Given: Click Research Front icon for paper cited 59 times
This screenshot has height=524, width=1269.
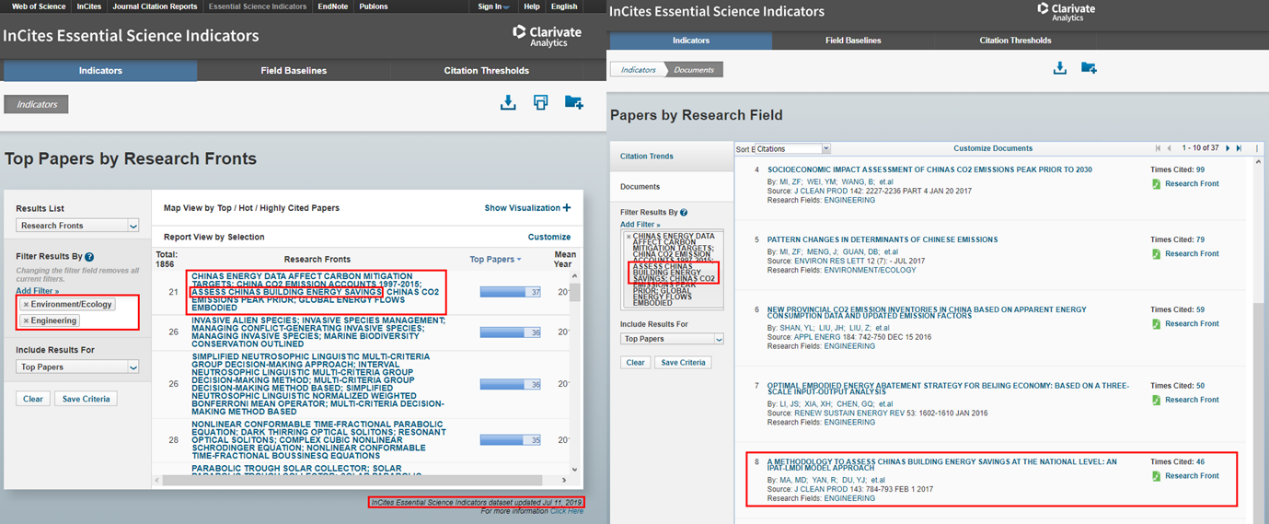Looking at the screenshot, I should (x=1156, y=324).
